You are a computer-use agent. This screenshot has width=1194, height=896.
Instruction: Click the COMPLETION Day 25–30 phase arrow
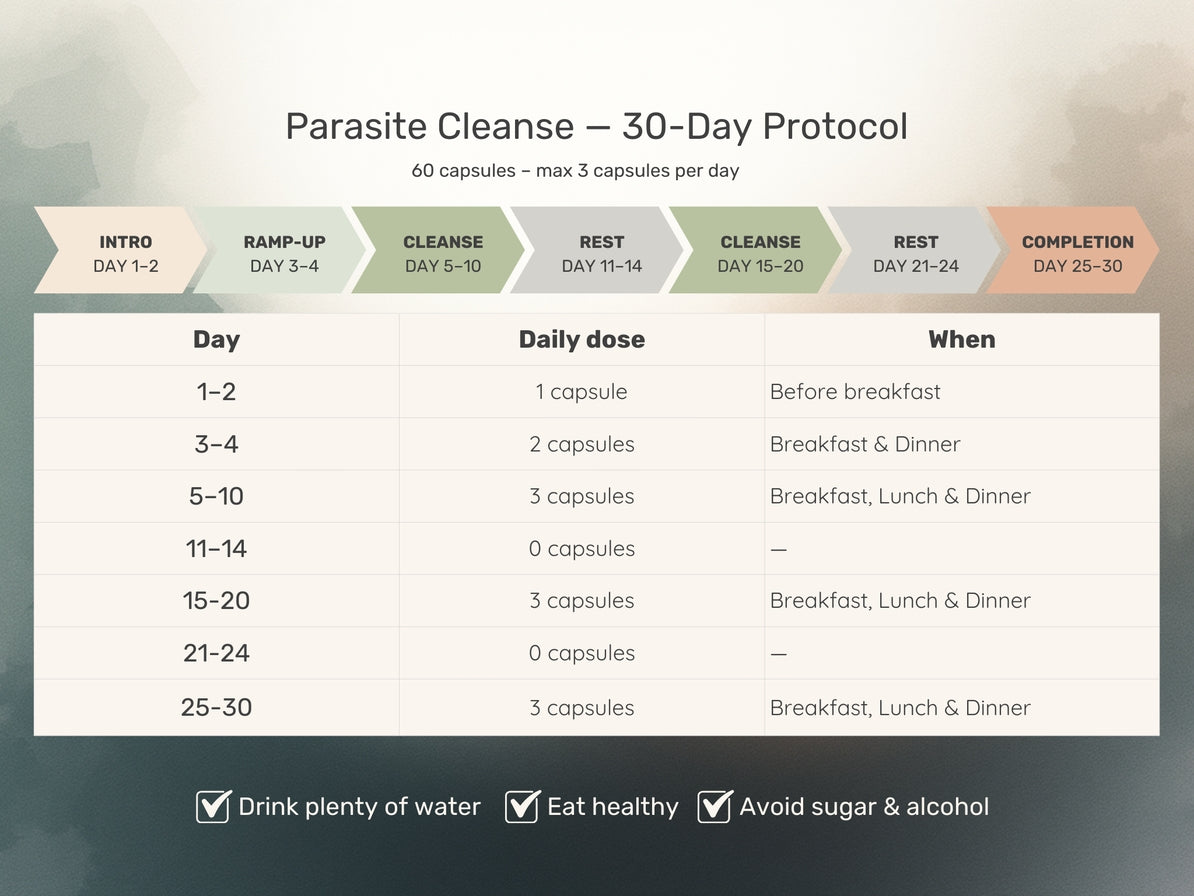1073,253
